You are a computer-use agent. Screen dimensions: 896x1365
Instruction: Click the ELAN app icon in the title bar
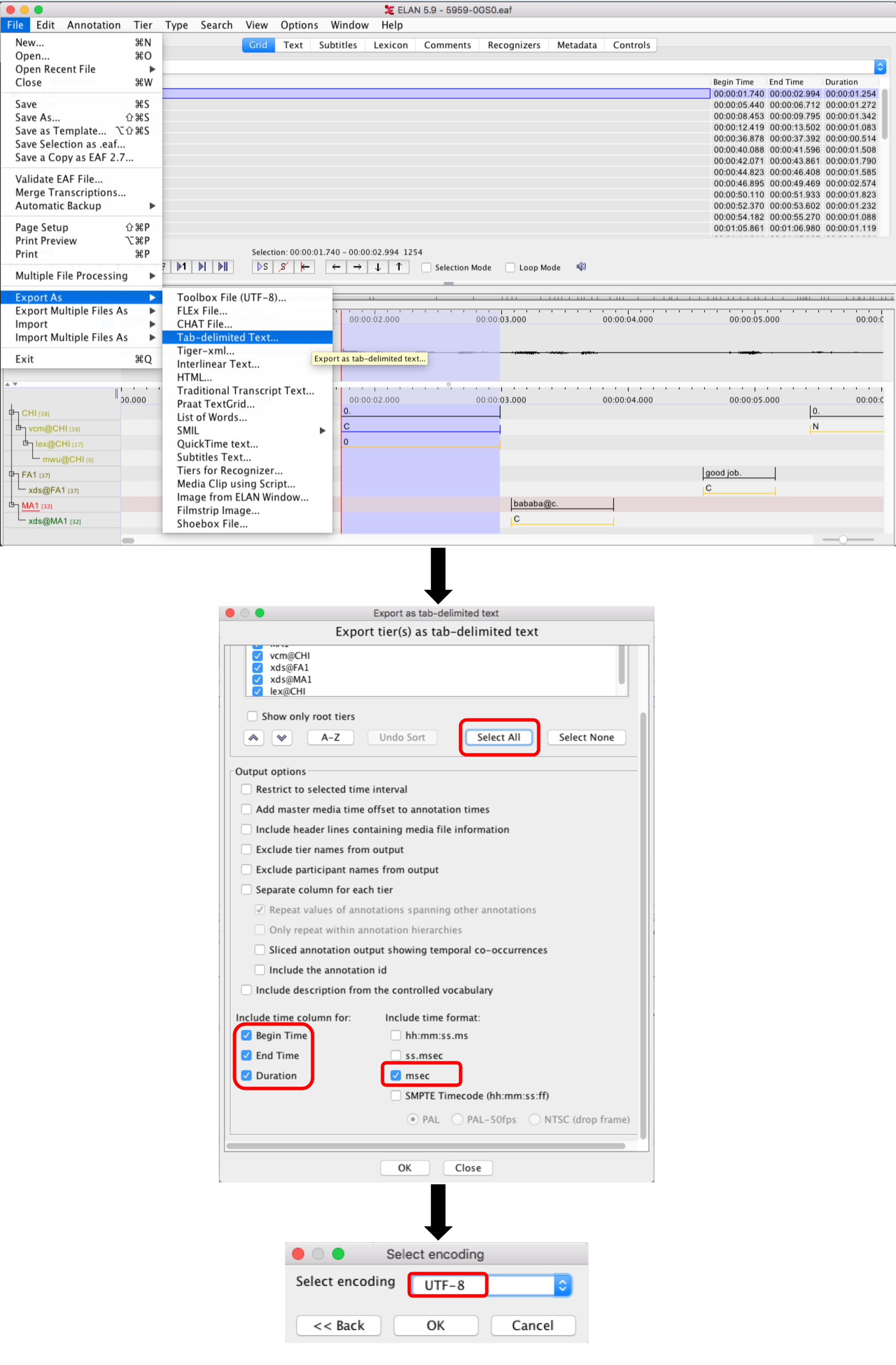(389, 10)
